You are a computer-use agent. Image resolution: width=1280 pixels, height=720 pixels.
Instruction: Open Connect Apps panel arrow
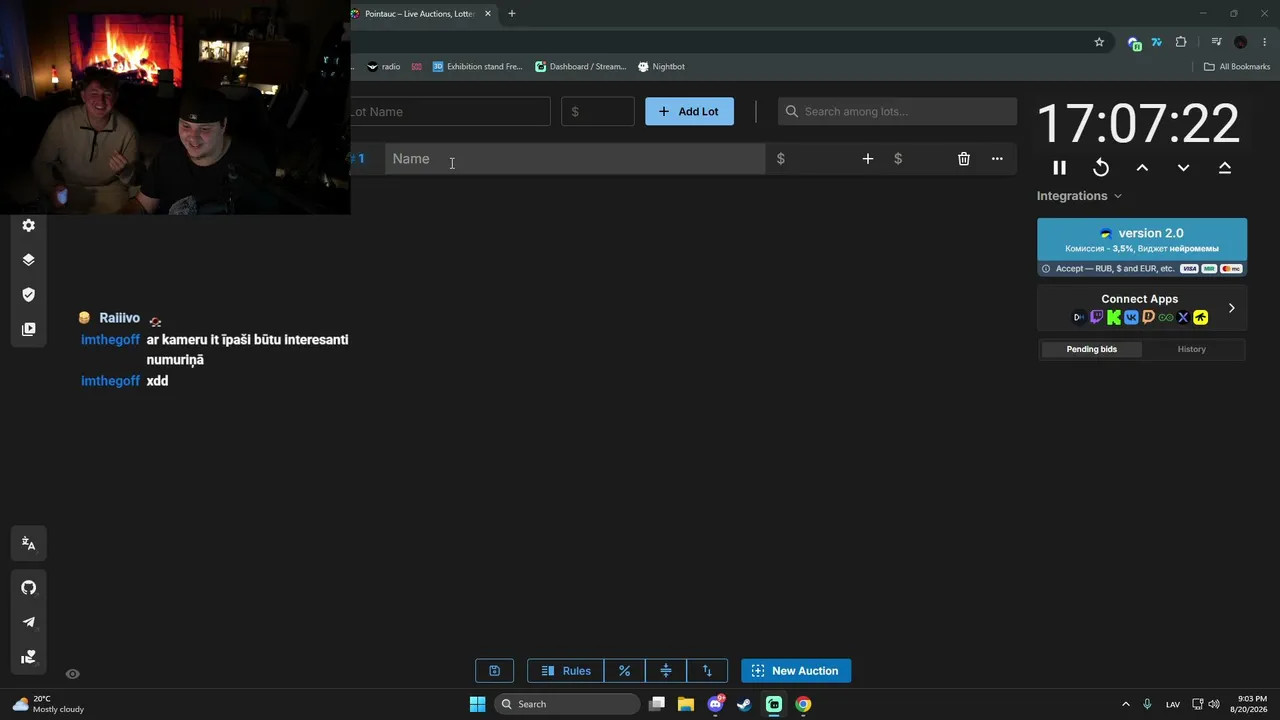tap(1231, 308)
